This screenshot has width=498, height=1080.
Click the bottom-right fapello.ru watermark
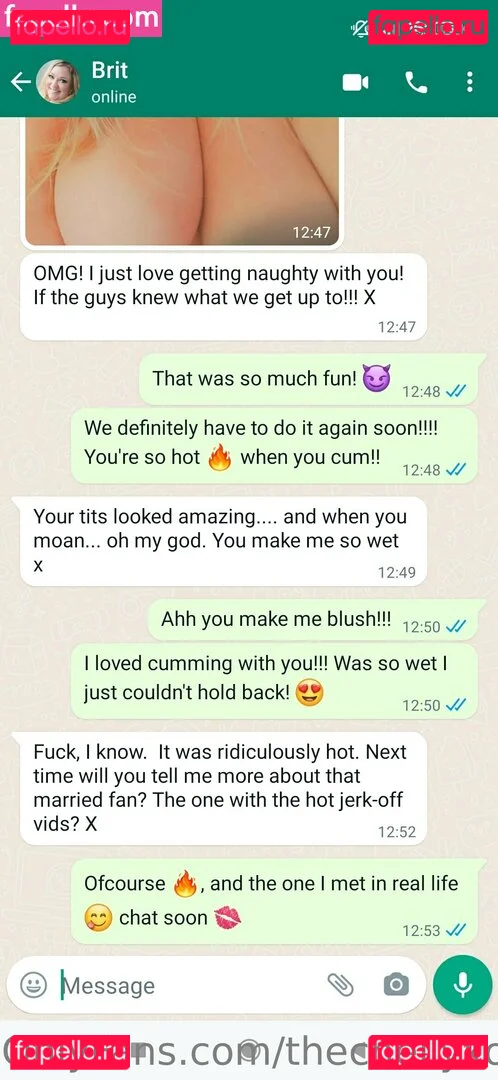428,1053
